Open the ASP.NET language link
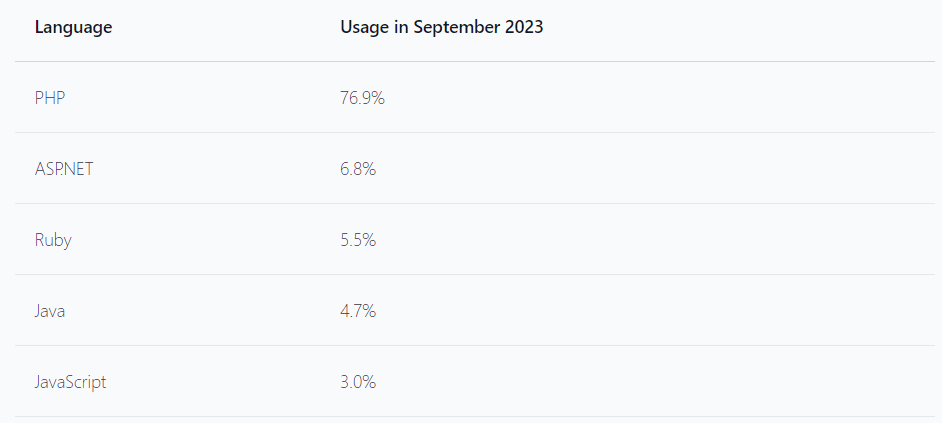 (64, 169)
